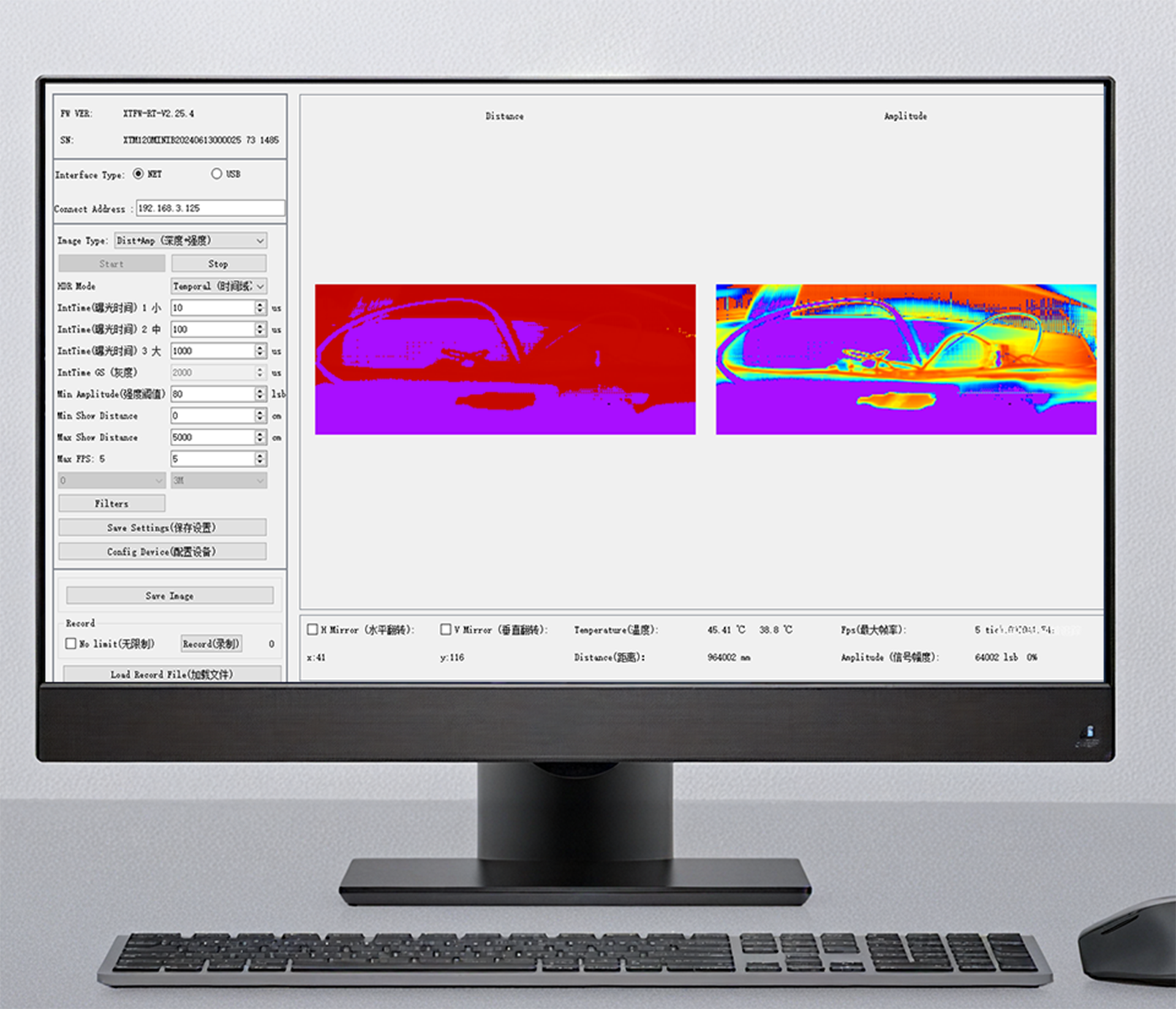This screenshot has height=1009, width=1176.
Task: Click Load Record File button
Action: click(171, 674)
